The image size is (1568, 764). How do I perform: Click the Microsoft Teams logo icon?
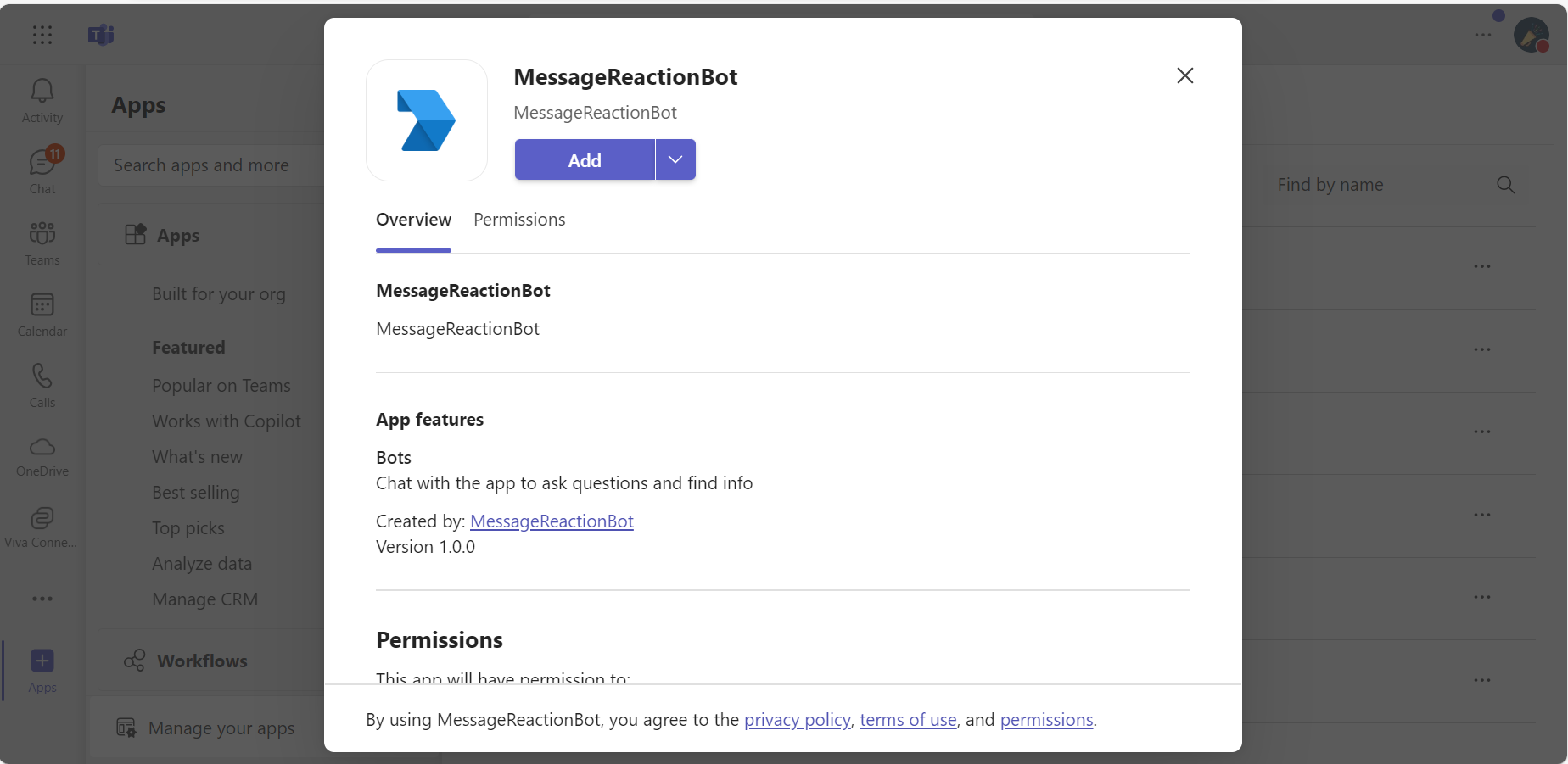click(101, 35)
